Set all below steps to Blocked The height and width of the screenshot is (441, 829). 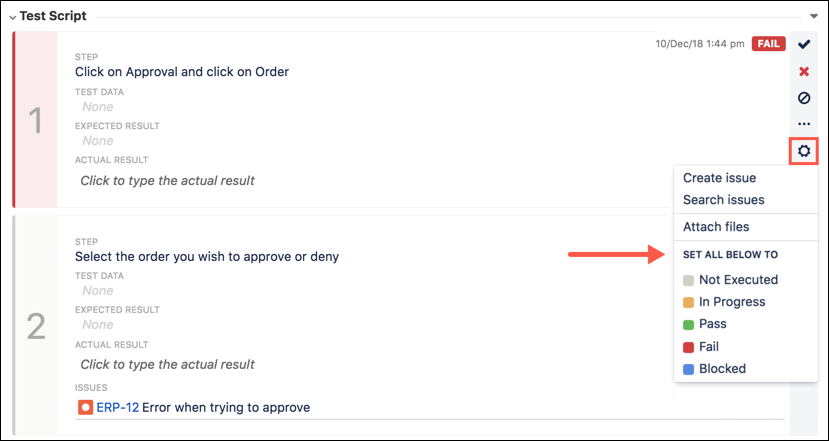click(x=722, y=369)
